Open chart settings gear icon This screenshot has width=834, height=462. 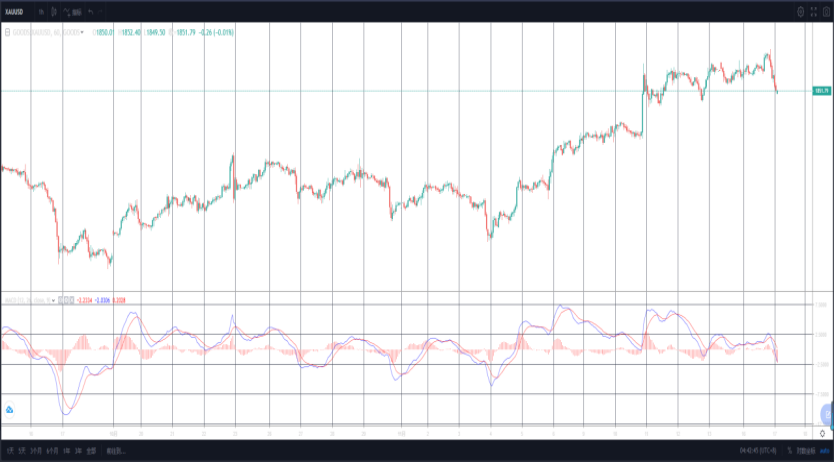pos(800,12)
